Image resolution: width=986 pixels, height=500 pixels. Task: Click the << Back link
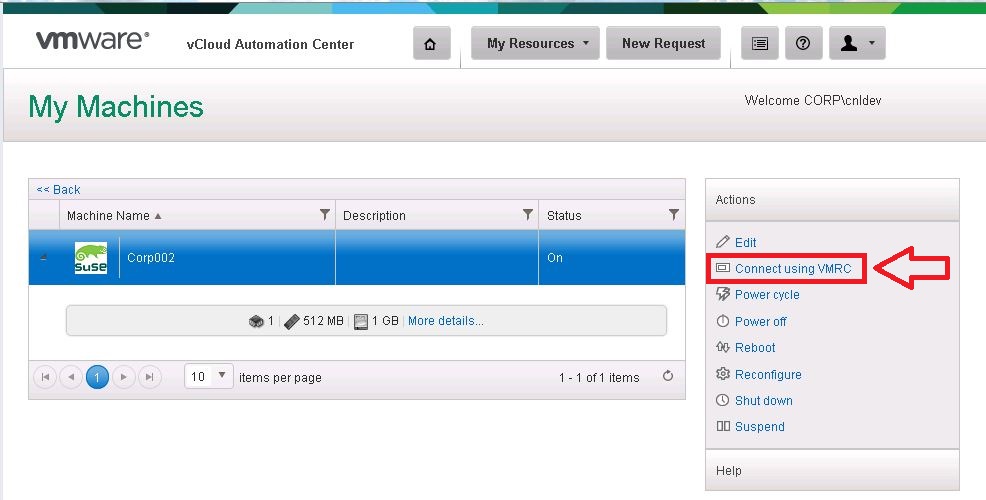(x=58, y=189)
